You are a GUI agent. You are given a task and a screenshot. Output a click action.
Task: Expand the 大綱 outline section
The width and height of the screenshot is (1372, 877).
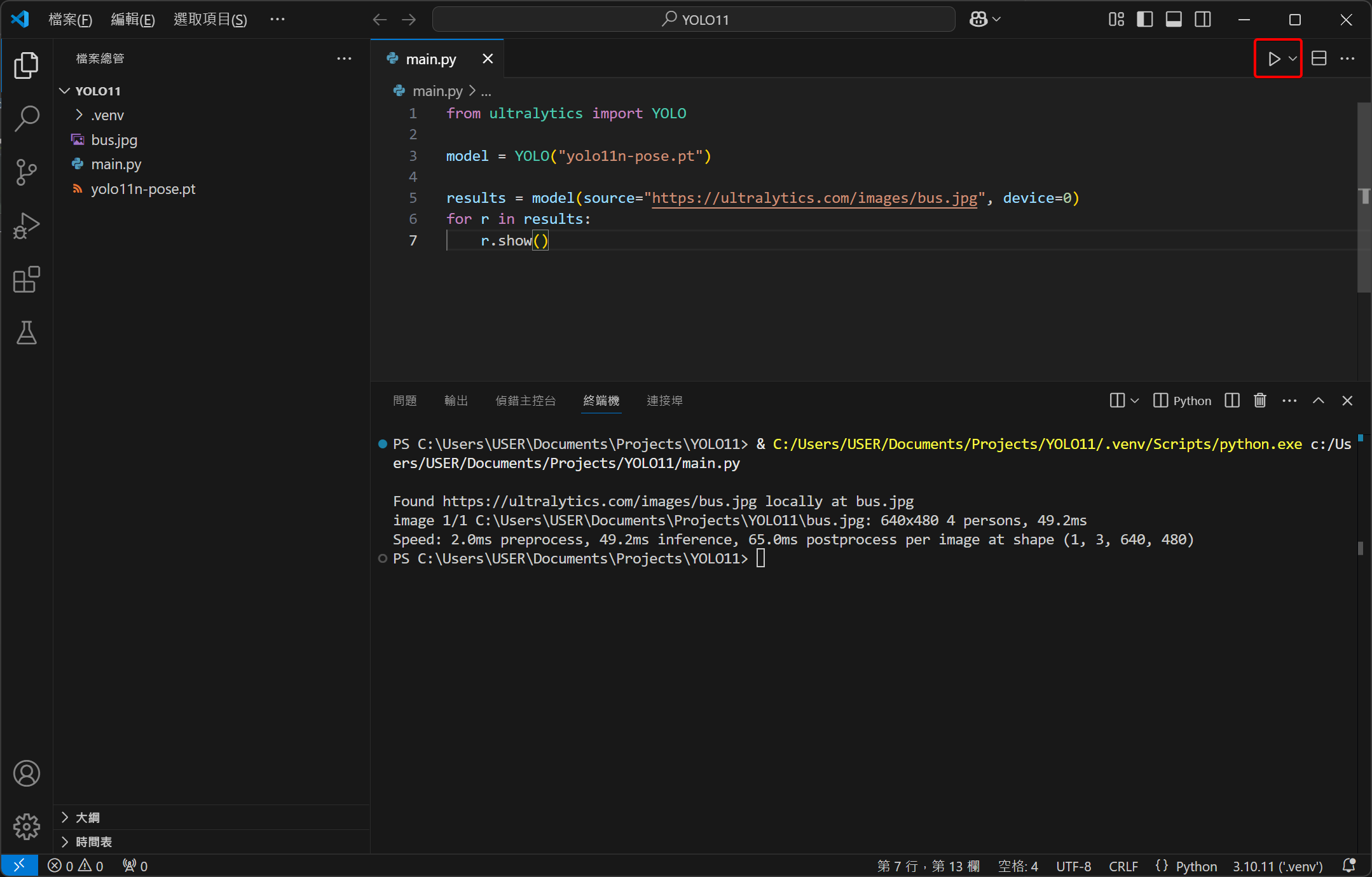(87, 817)
